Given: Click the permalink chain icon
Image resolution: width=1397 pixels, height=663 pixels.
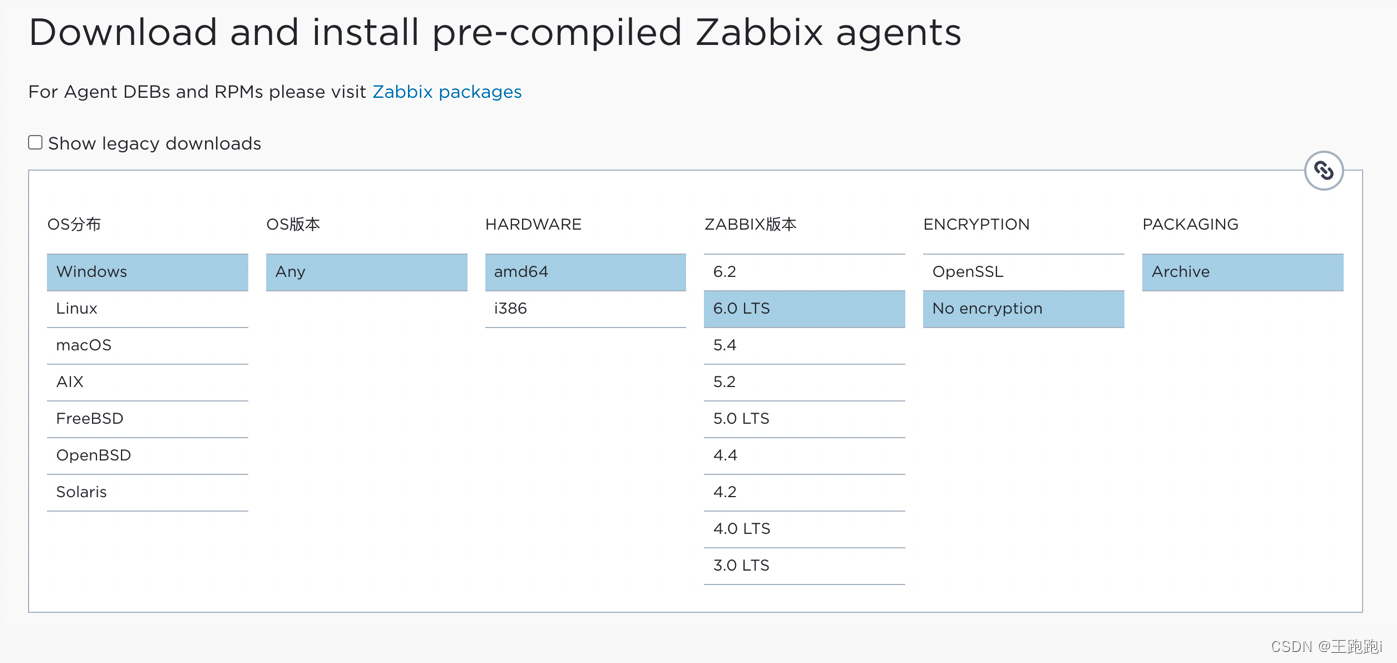Looking at the screenshot, I should (x=1323, y=170).
